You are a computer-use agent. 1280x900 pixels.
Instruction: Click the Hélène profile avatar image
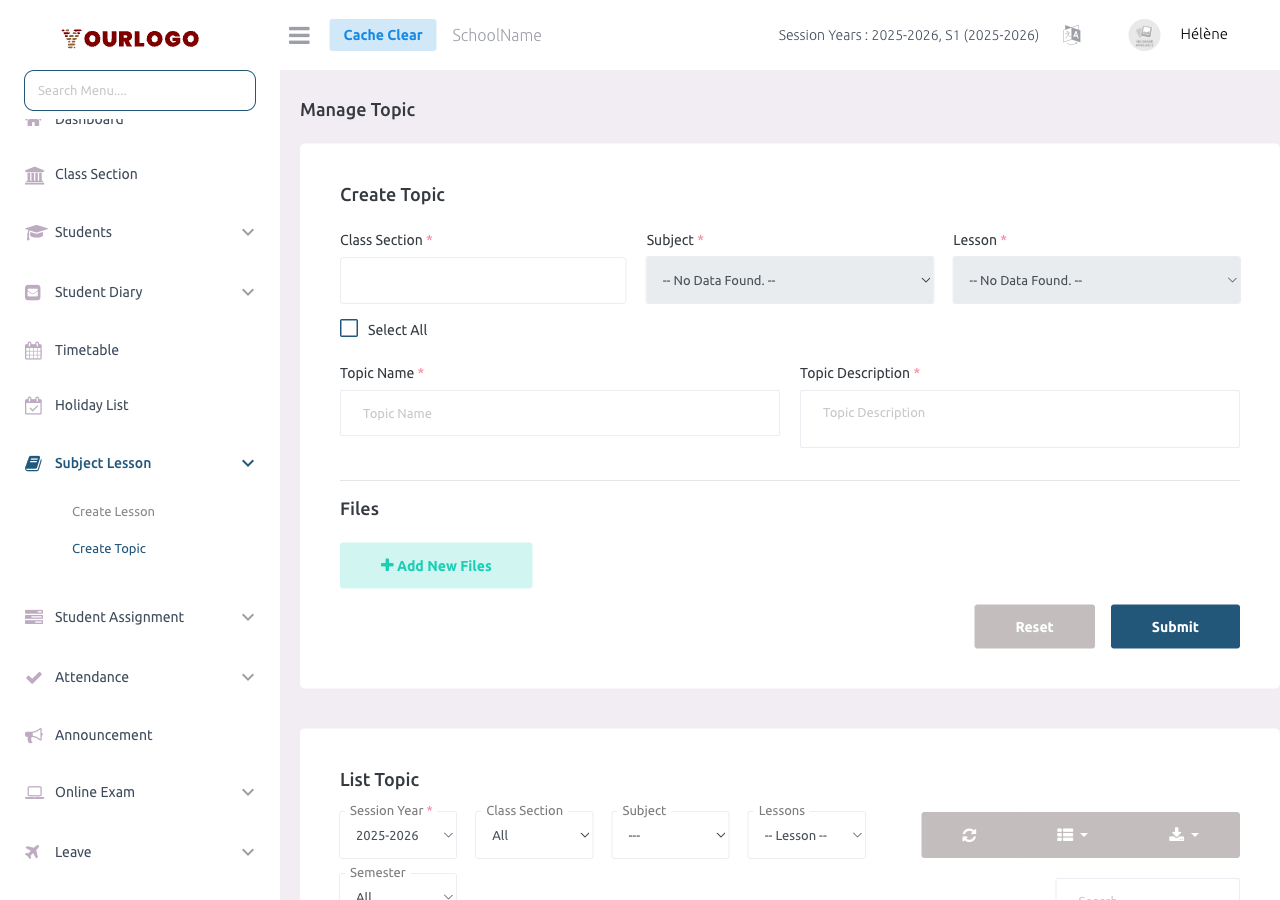1143,34
